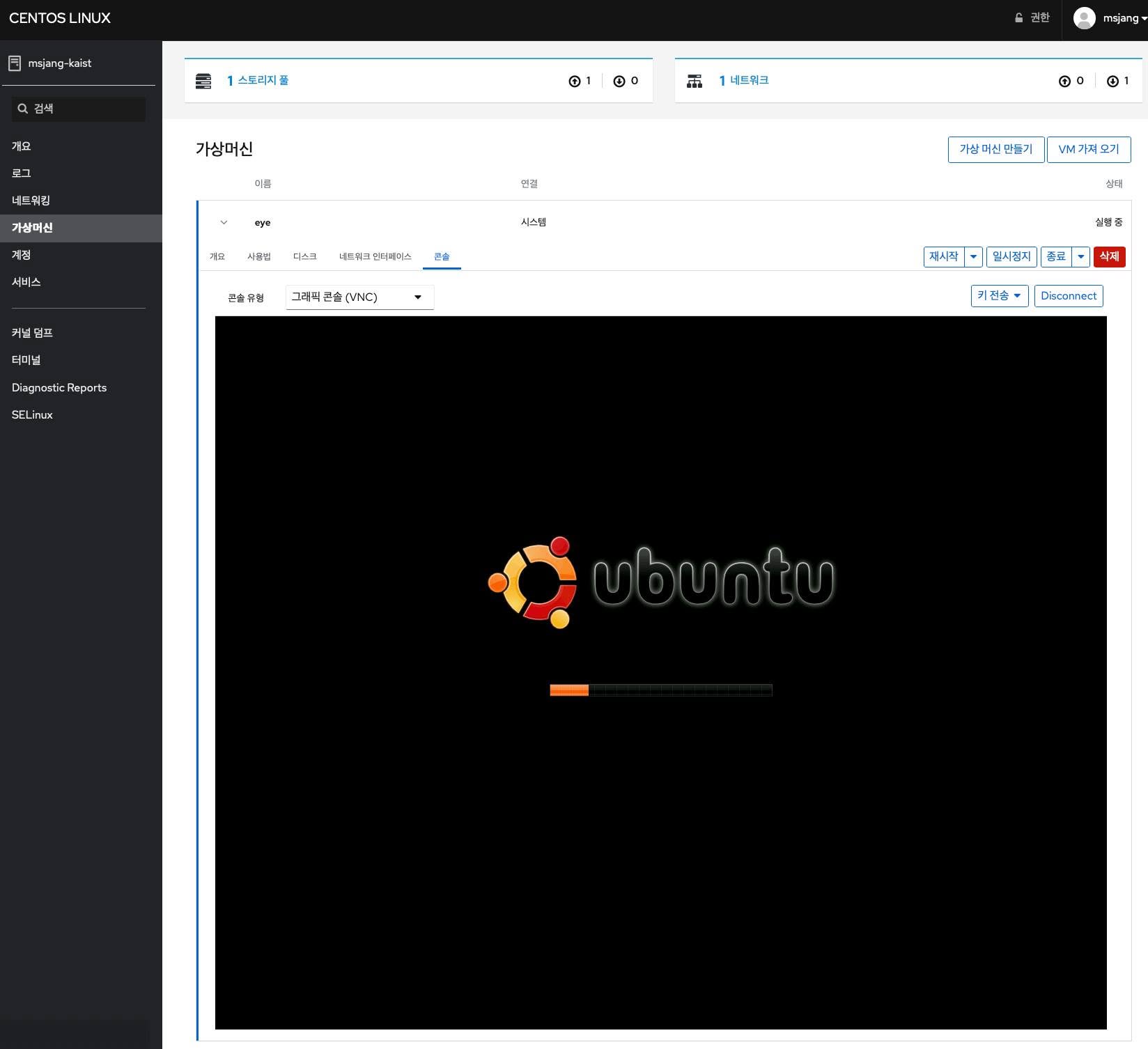Open the 종료 dropdown arrow
This screenshot has height=1049, width=1148.
coord(1080,256)
